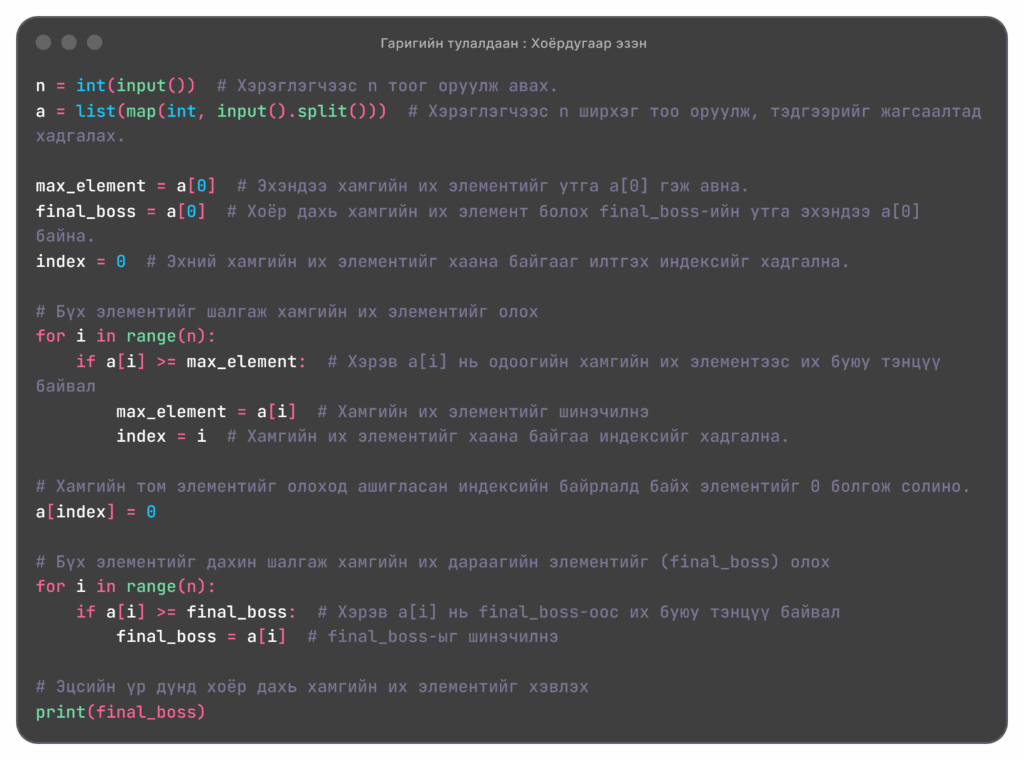Click the final_boss = a[0] assignment

[120, 211]
